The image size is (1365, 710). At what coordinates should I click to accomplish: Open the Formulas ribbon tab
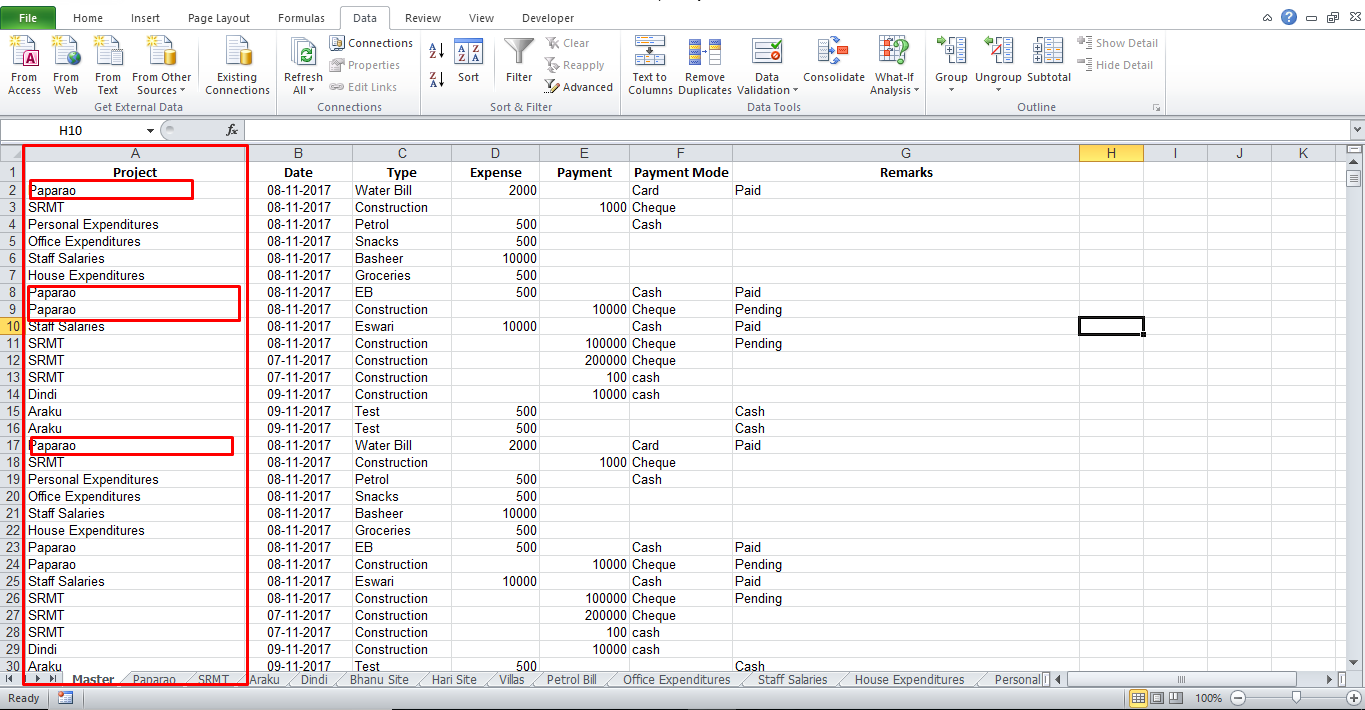[301, 18]
